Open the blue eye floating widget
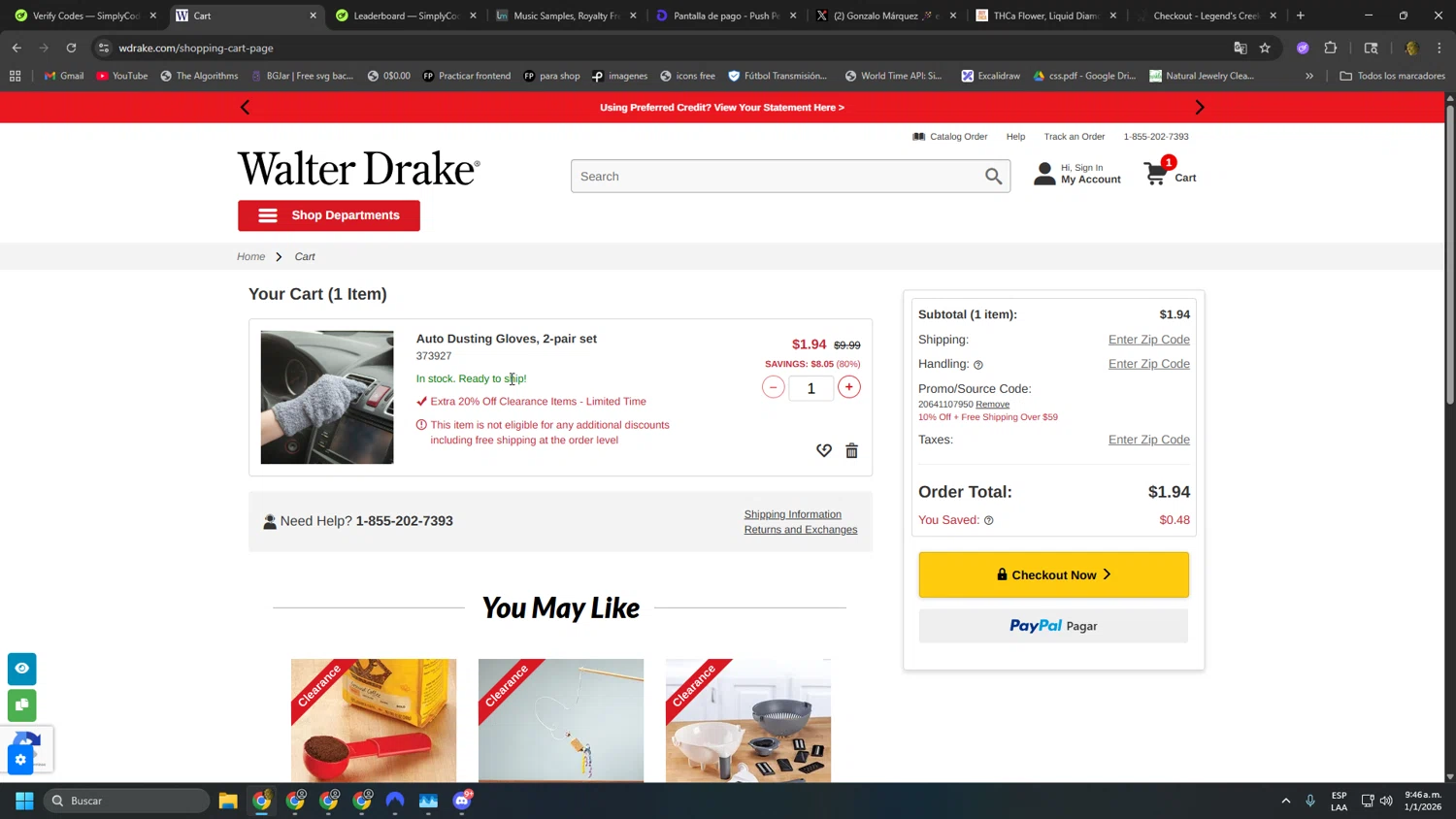The image size is (1456, 819). tap(21, 669)
